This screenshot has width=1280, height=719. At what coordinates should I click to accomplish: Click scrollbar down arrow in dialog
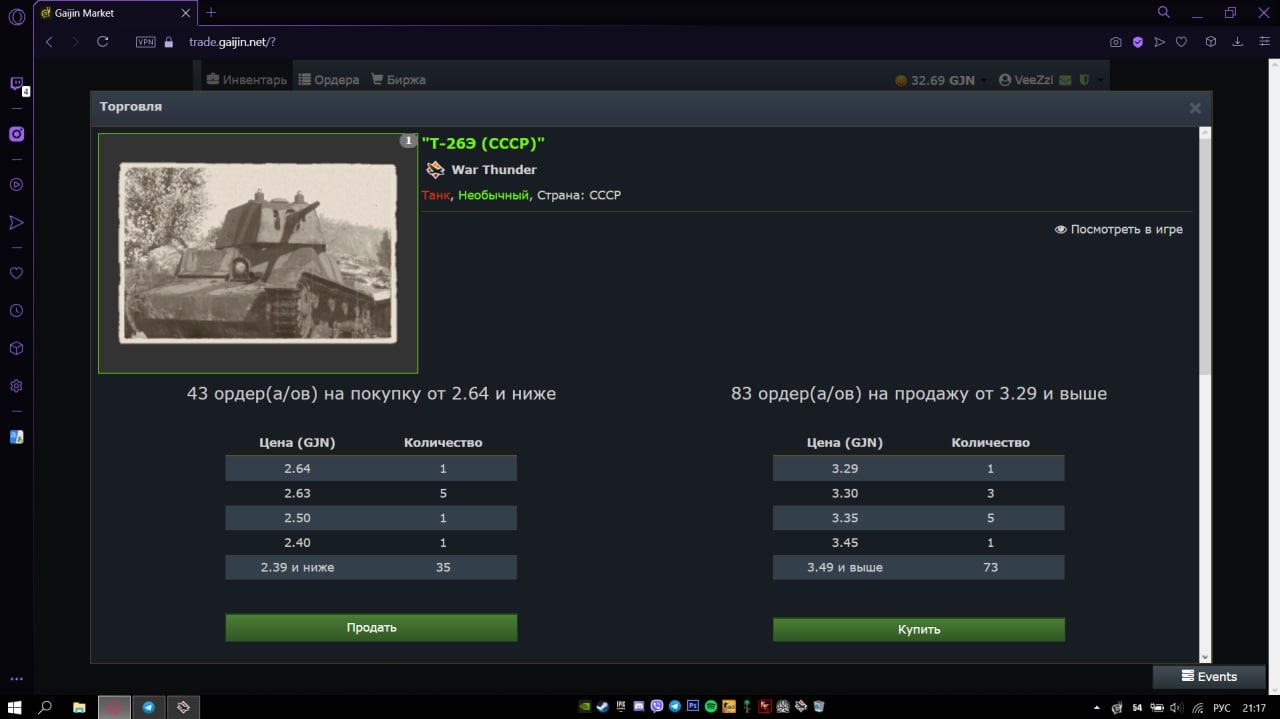pyautogui.click(x=1205, y=656)
